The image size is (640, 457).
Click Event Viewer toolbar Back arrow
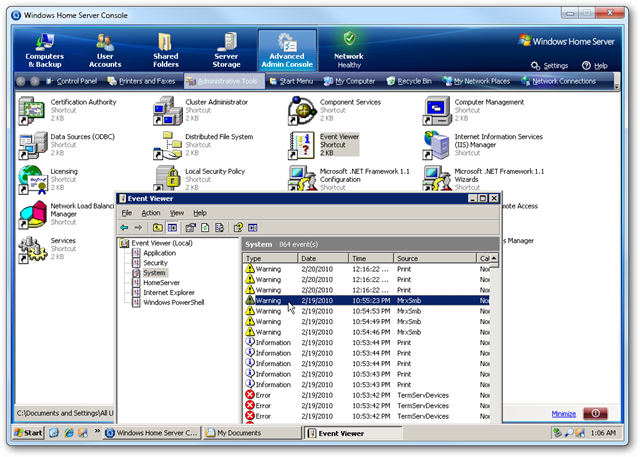(x=124, y=228)
